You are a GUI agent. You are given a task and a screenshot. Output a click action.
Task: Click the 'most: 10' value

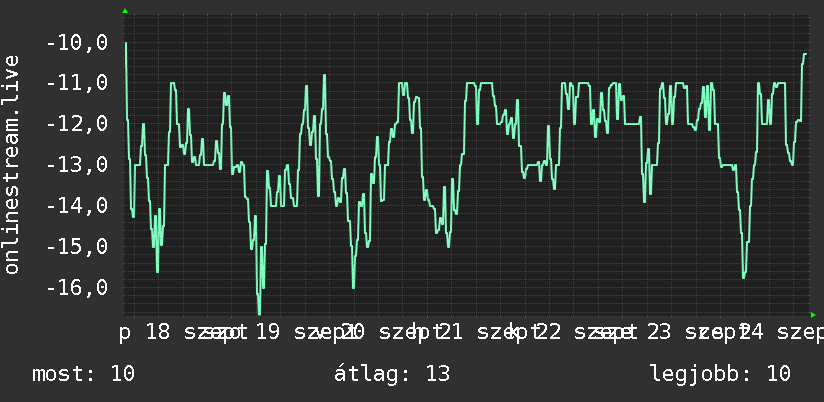coord(84,374)
